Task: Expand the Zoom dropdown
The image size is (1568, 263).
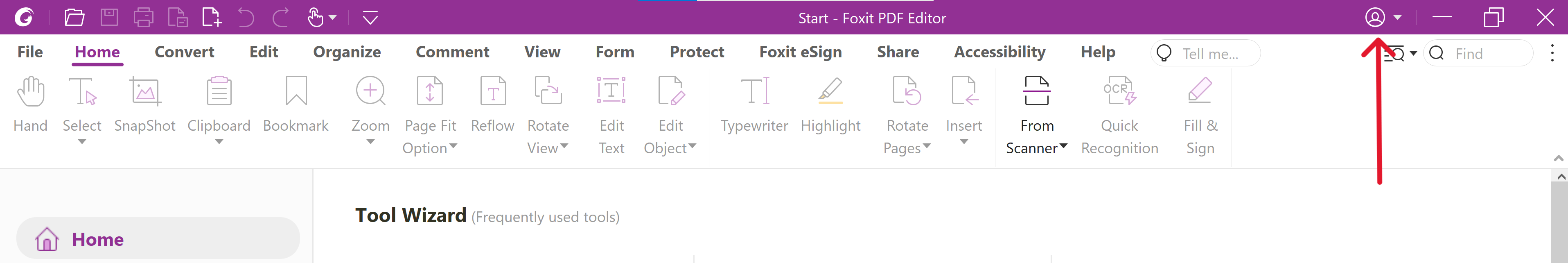Action: click(x=370, y=143)
